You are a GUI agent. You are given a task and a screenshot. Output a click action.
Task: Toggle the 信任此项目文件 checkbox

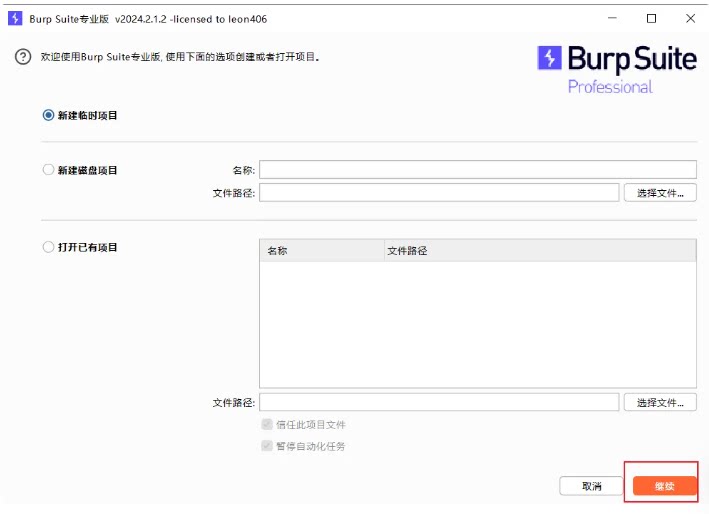click(267, 424)
